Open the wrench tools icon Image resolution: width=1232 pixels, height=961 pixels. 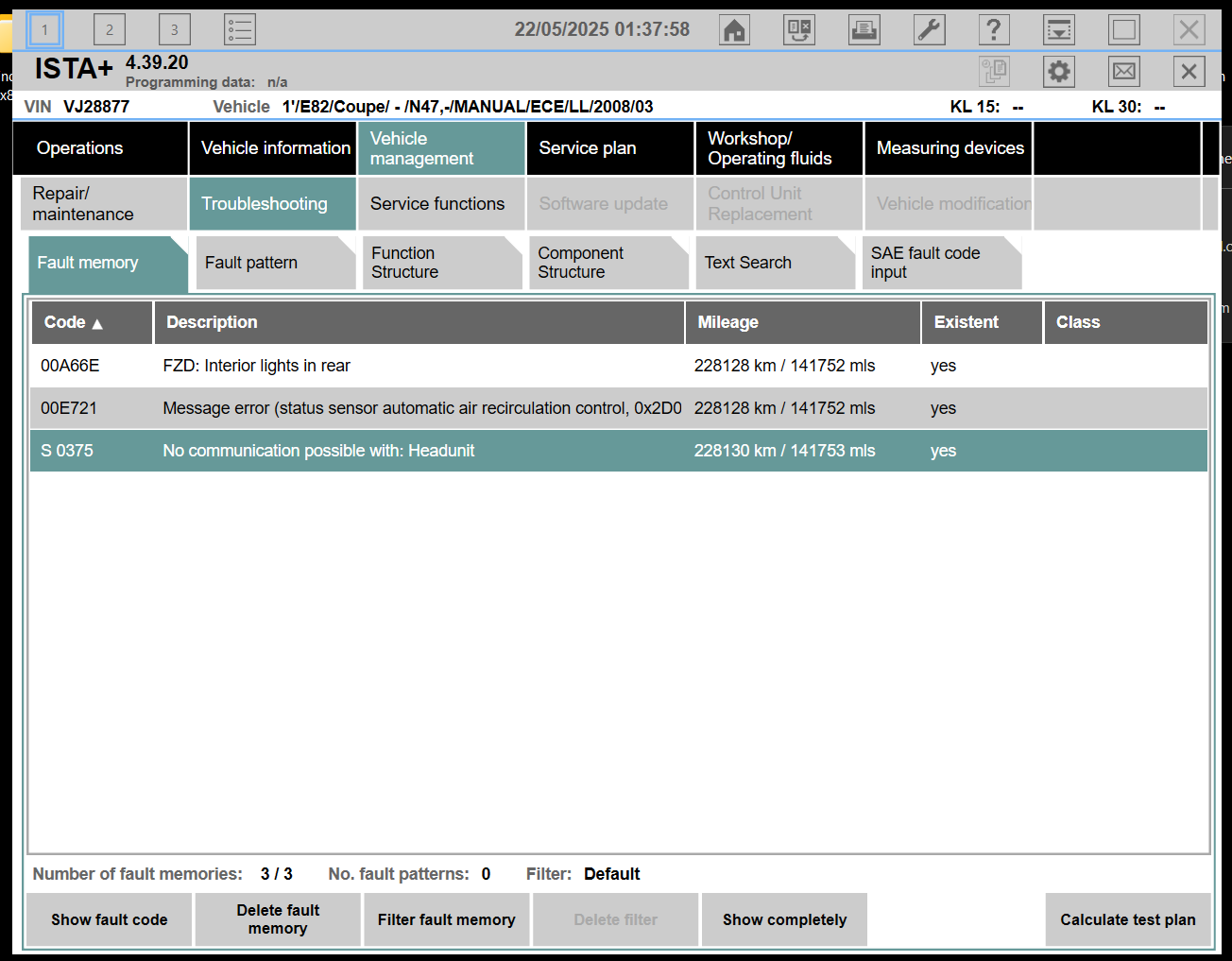(930, 30)
